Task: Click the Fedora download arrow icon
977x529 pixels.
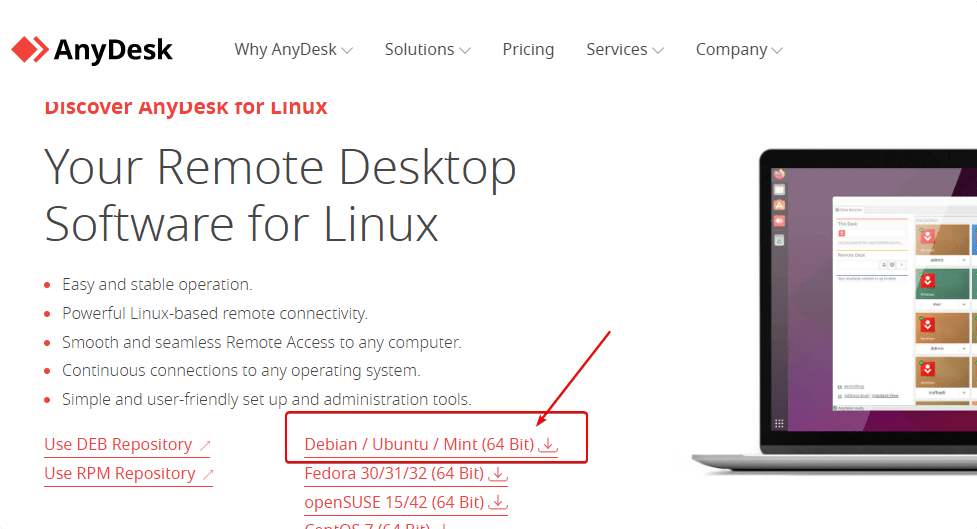Action: point(498,474)
